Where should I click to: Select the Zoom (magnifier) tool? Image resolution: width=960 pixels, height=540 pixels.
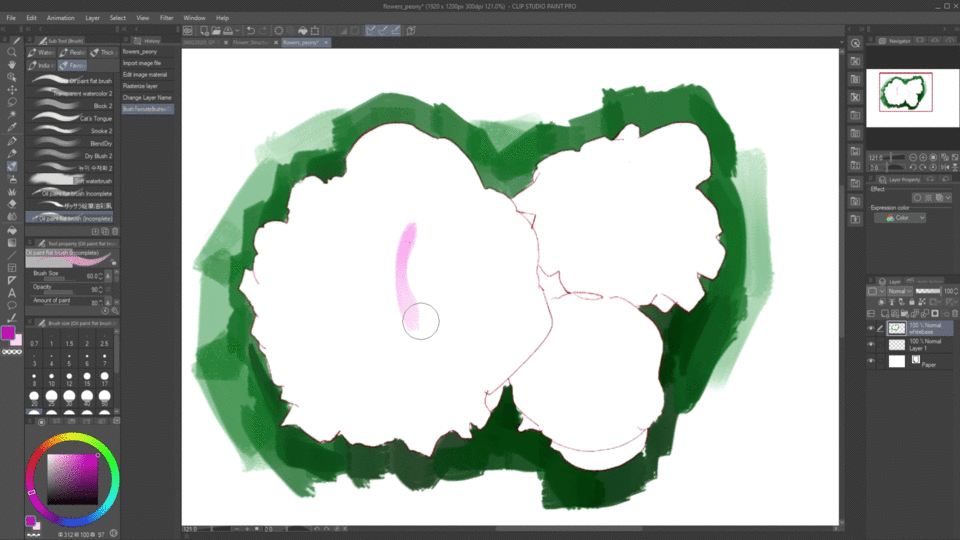click(12, 52)
